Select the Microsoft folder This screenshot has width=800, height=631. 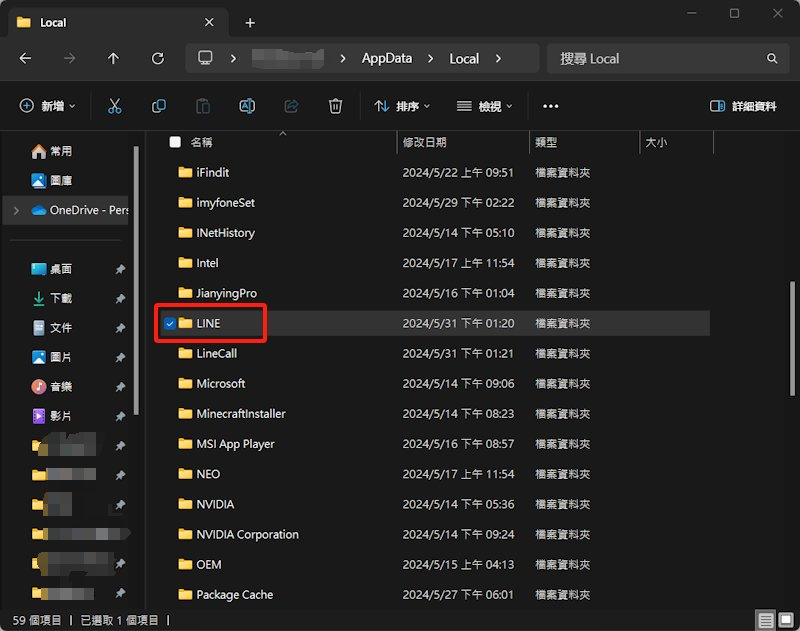pos(220,384)
